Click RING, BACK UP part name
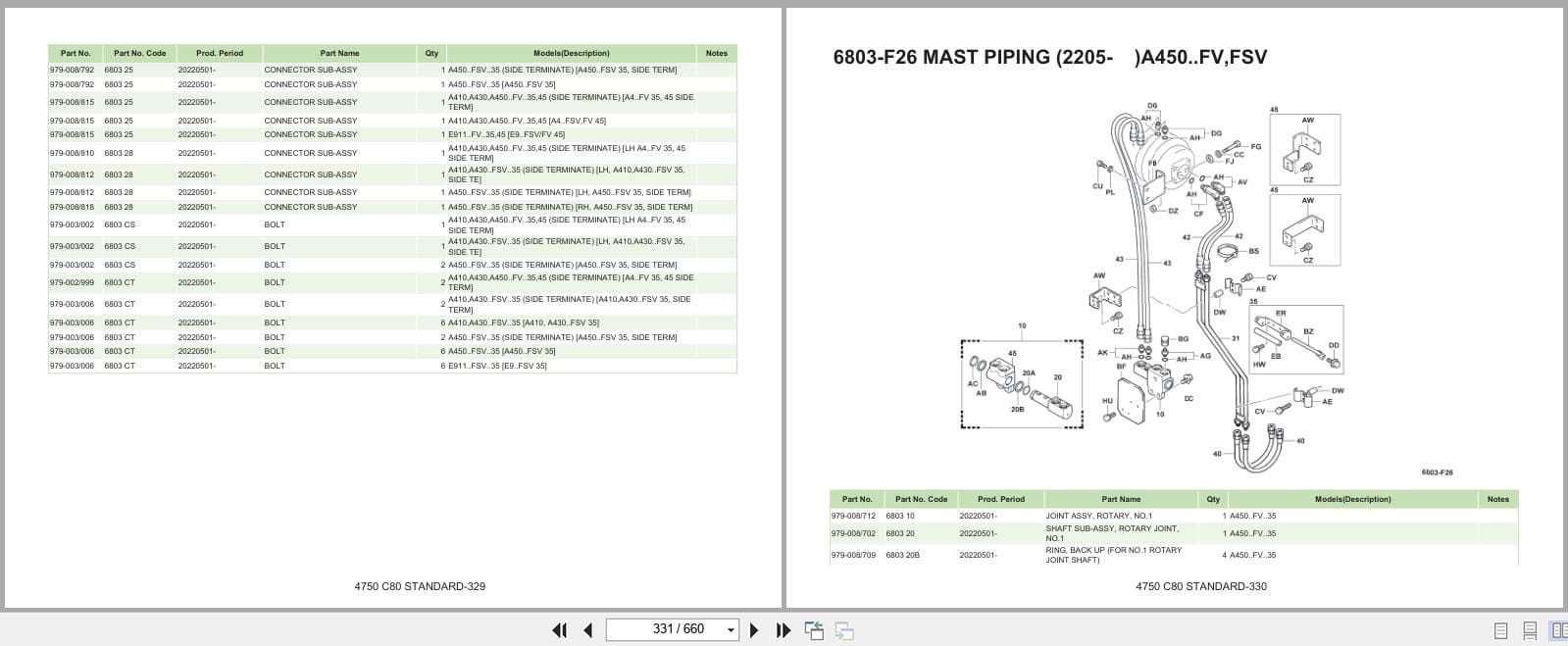1568x646 pixels. coord(1113,555)
